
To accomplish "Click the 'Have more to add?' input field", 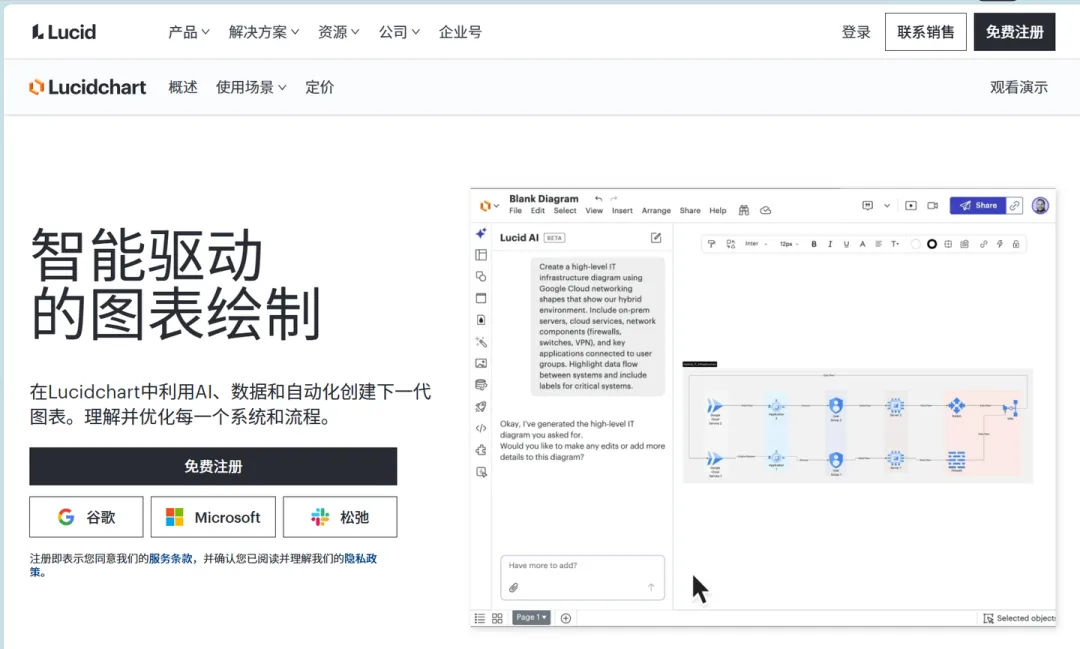I will pyautogui.click(x=583, y=577).
